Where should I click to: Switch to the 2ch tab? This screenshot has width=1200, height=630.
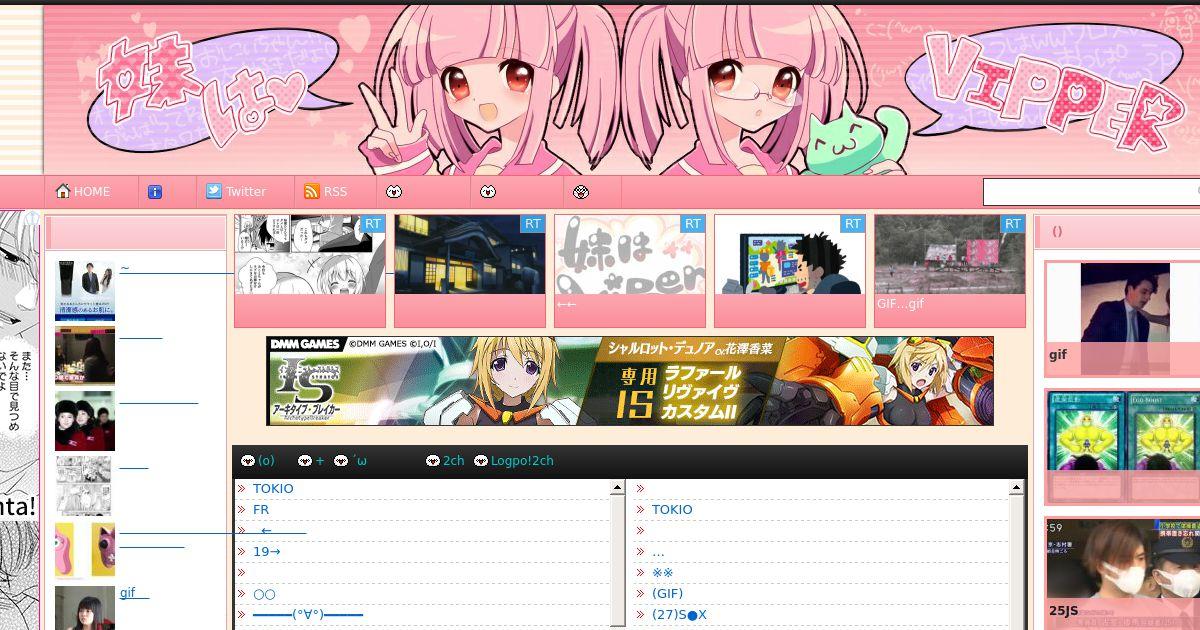[454, 461]
